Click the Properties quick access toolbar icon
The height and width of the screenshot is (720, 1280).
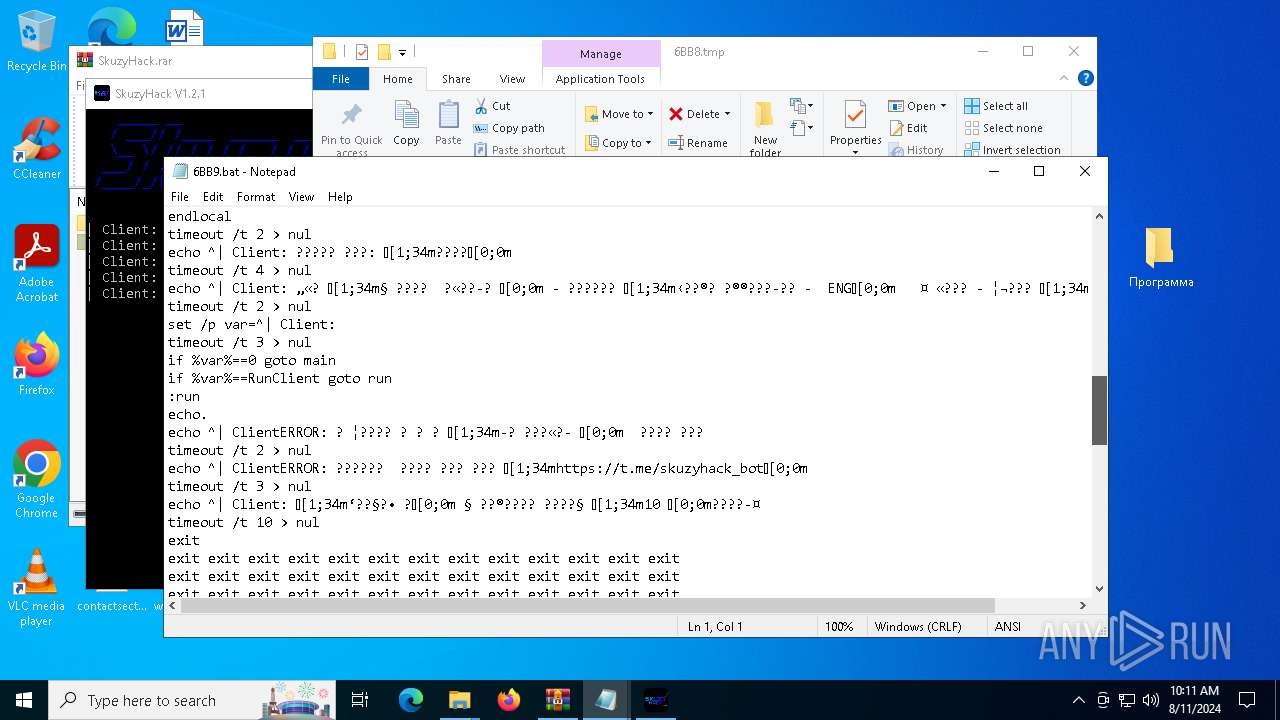point(362,52)
